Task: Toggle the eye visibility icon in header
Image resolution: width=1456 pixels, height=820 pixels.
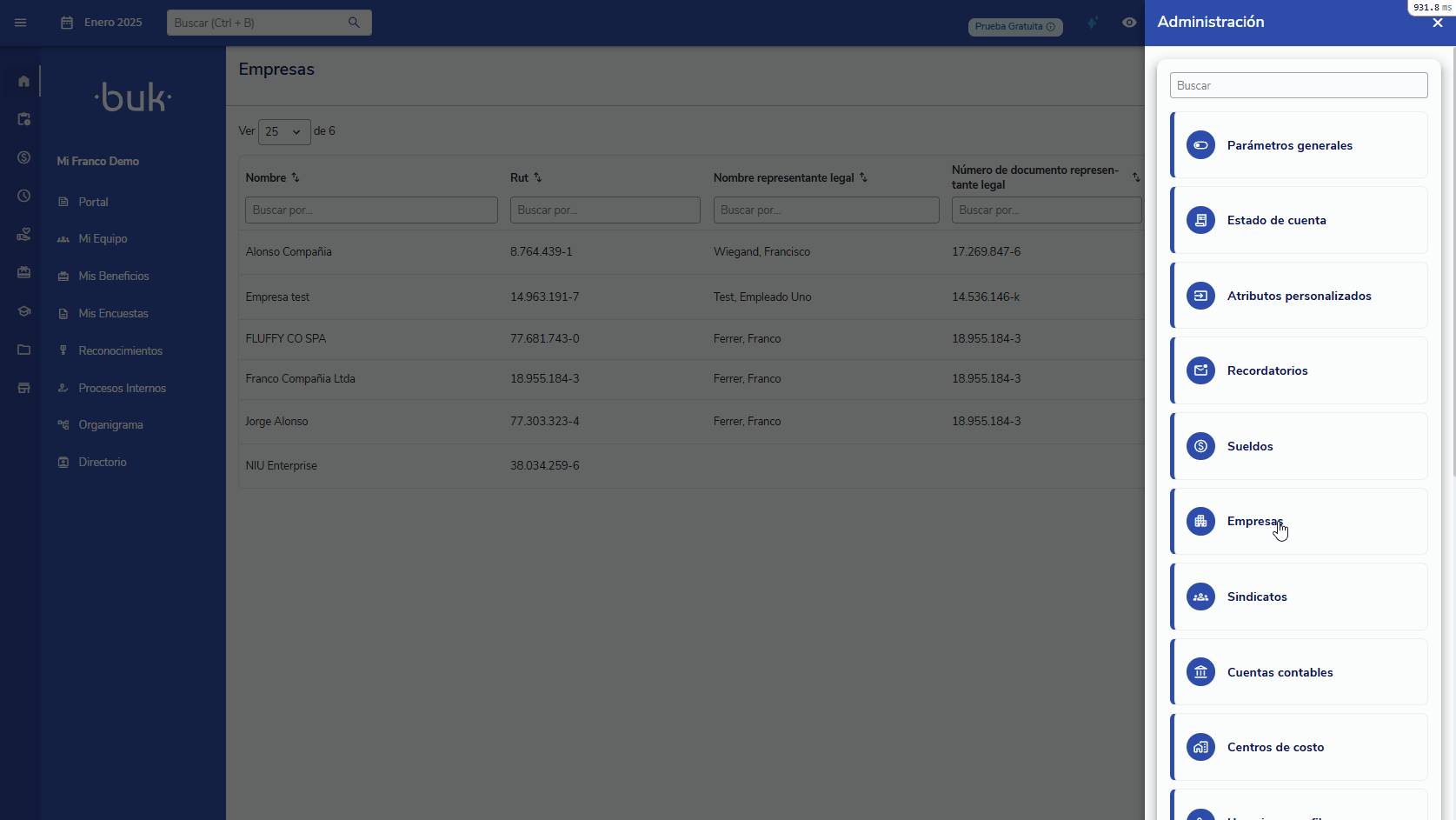Action: (1129, 23)
